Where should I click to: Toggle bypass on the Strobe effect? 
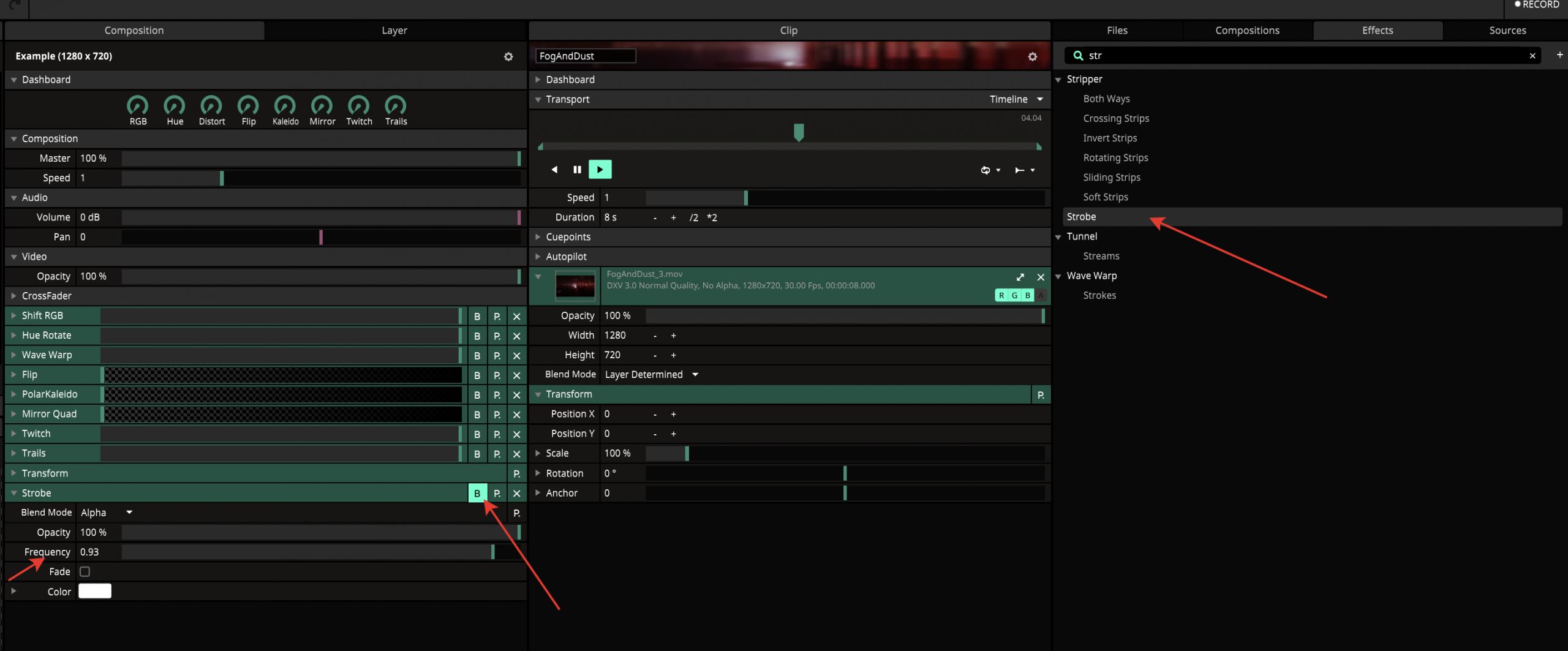pyautogui.click(x=477, y=493)
